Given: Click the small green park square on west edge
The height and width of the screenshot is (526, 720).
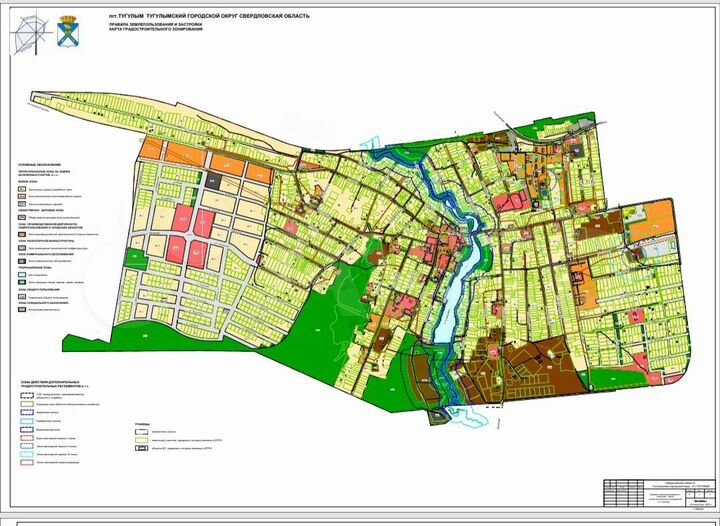Looking at the screenshot, I should point(136,259).
